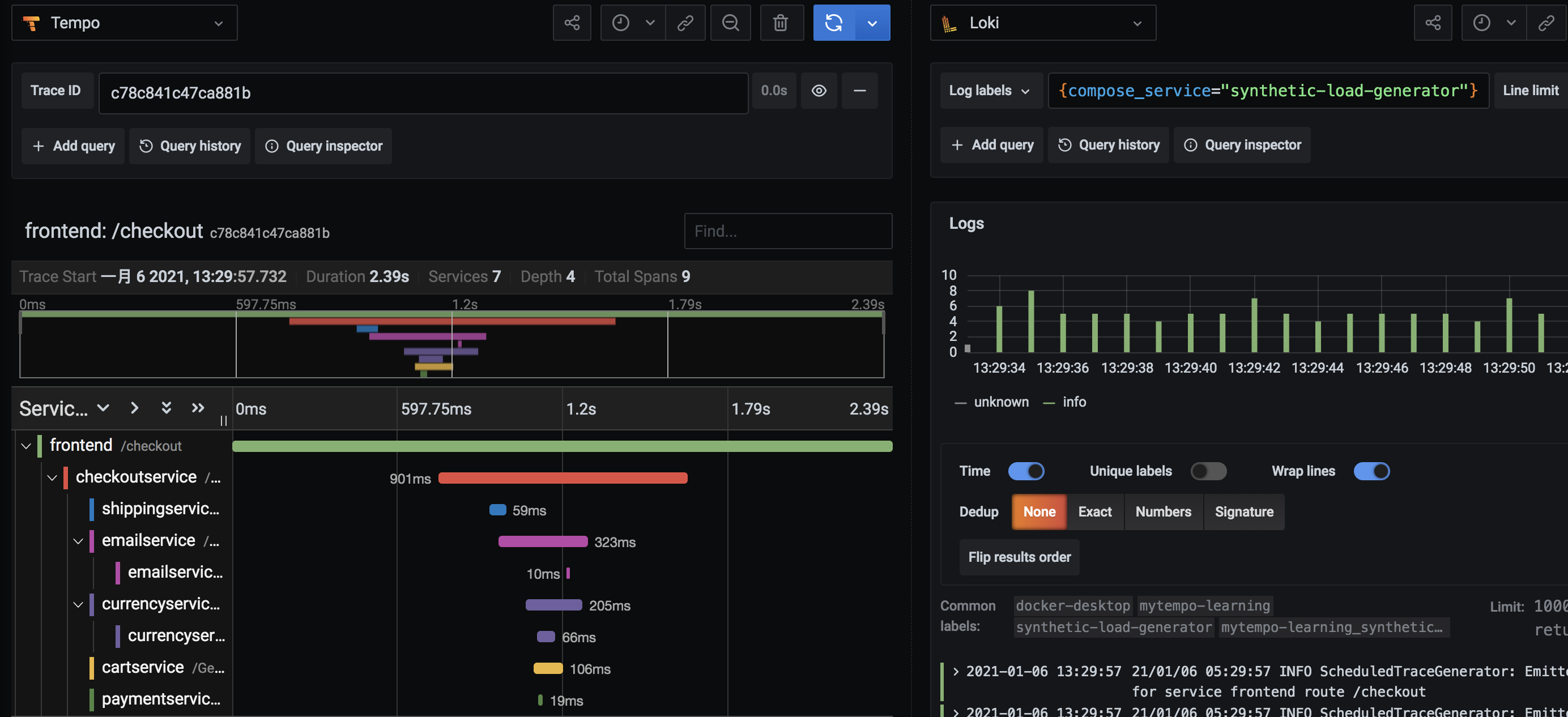Click the link icon in Loki toolbar
This screenshot has width=1568, height=717.
pyautogui.click(x=1546, y=23)
